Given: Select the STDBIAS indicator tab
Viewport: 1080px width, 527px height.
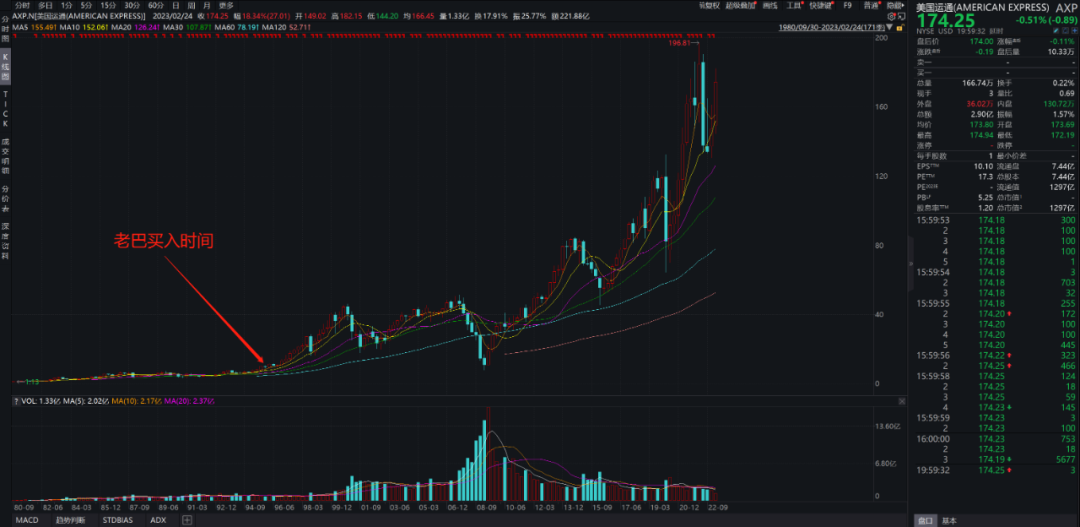Looking at the screenshot, I should 118,520.
